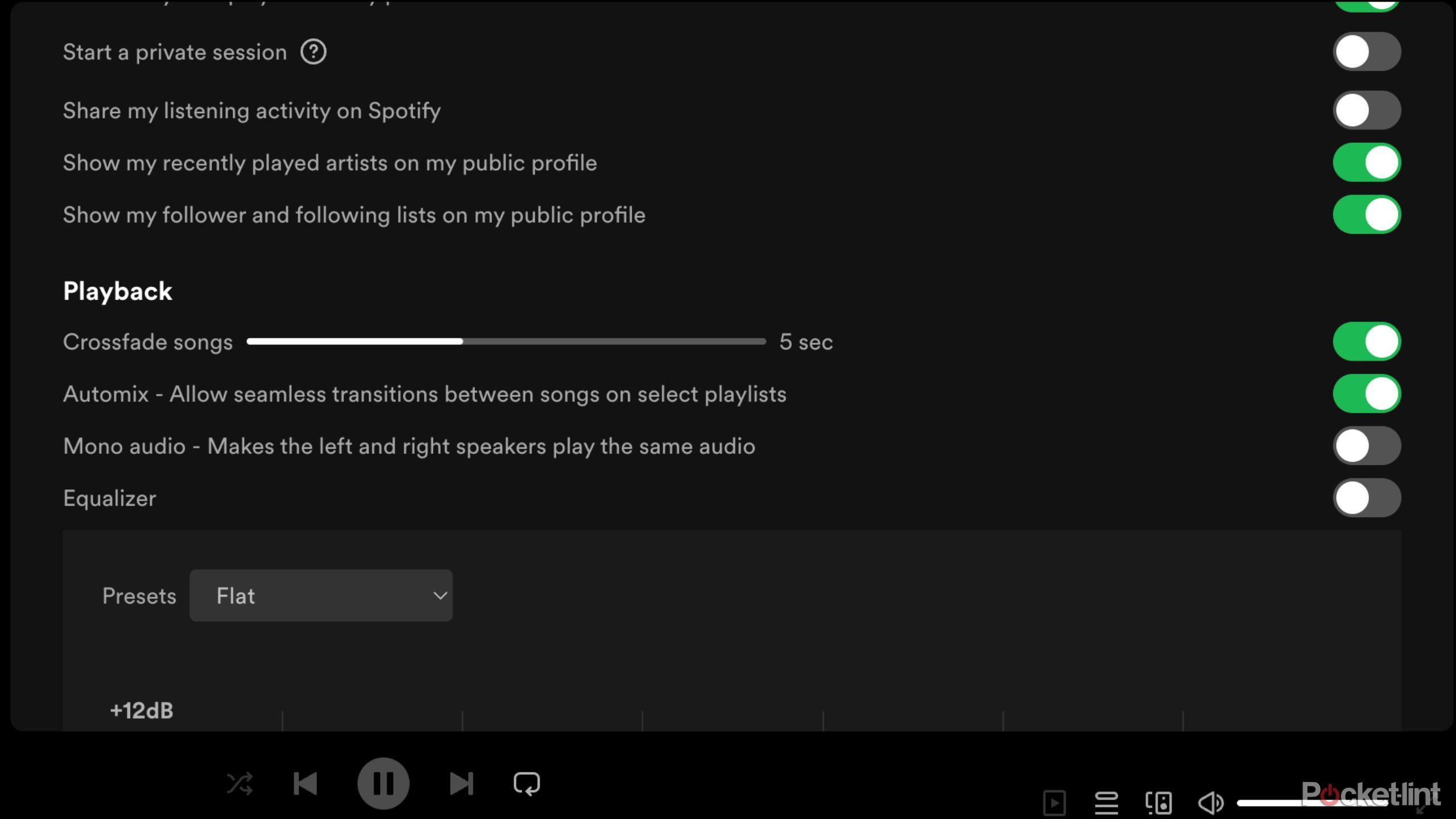Turn on private session toggle

point(1367,52)
